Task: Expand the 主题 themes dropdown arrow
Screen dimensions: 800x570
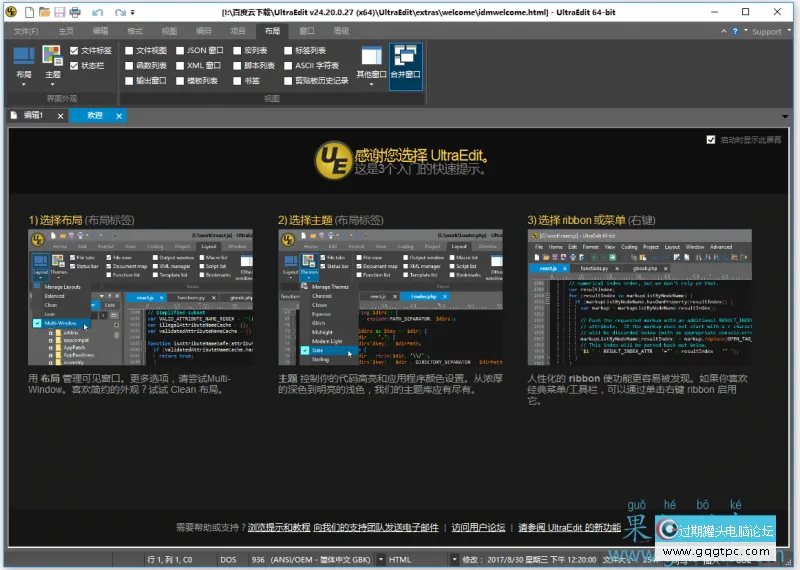Action: [53, 84]
